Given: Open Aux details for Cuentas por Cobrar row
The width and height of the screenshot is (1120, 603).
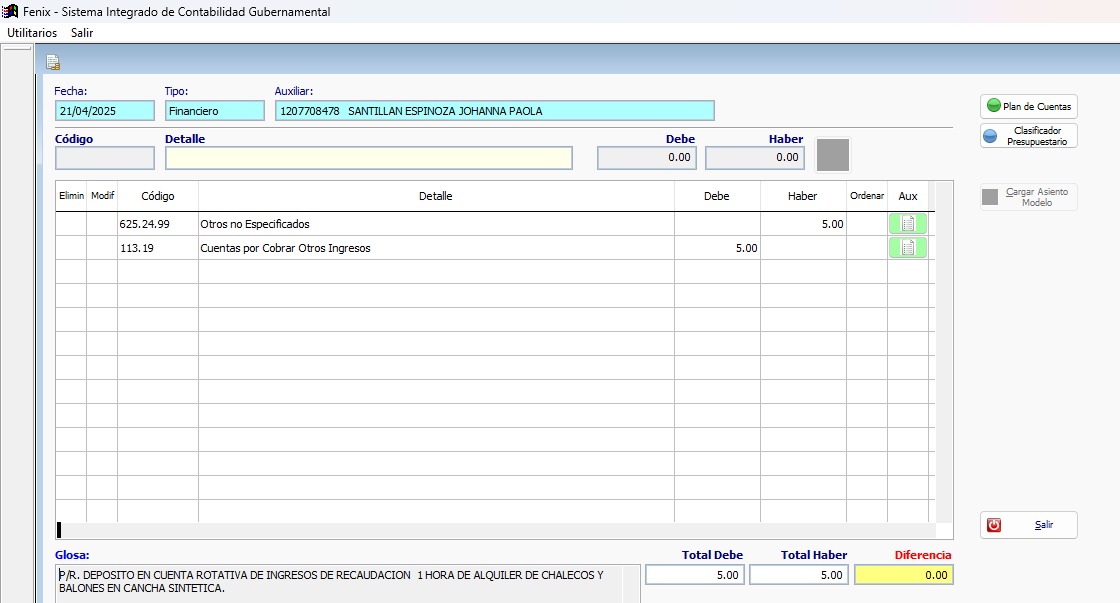Looking at the screenshot, I should [907, 248].
